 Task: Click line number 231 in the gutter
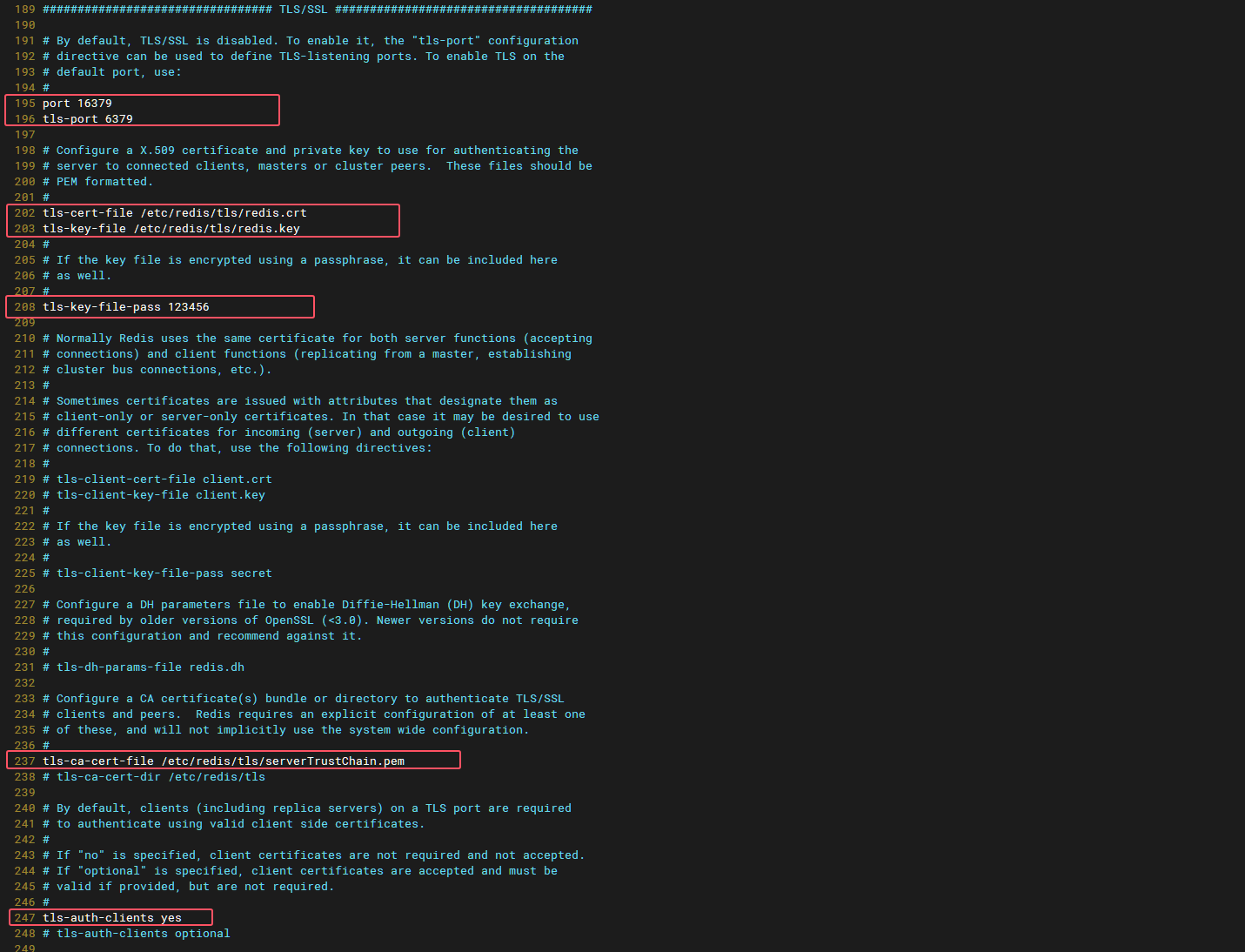[x=24, y=667]
